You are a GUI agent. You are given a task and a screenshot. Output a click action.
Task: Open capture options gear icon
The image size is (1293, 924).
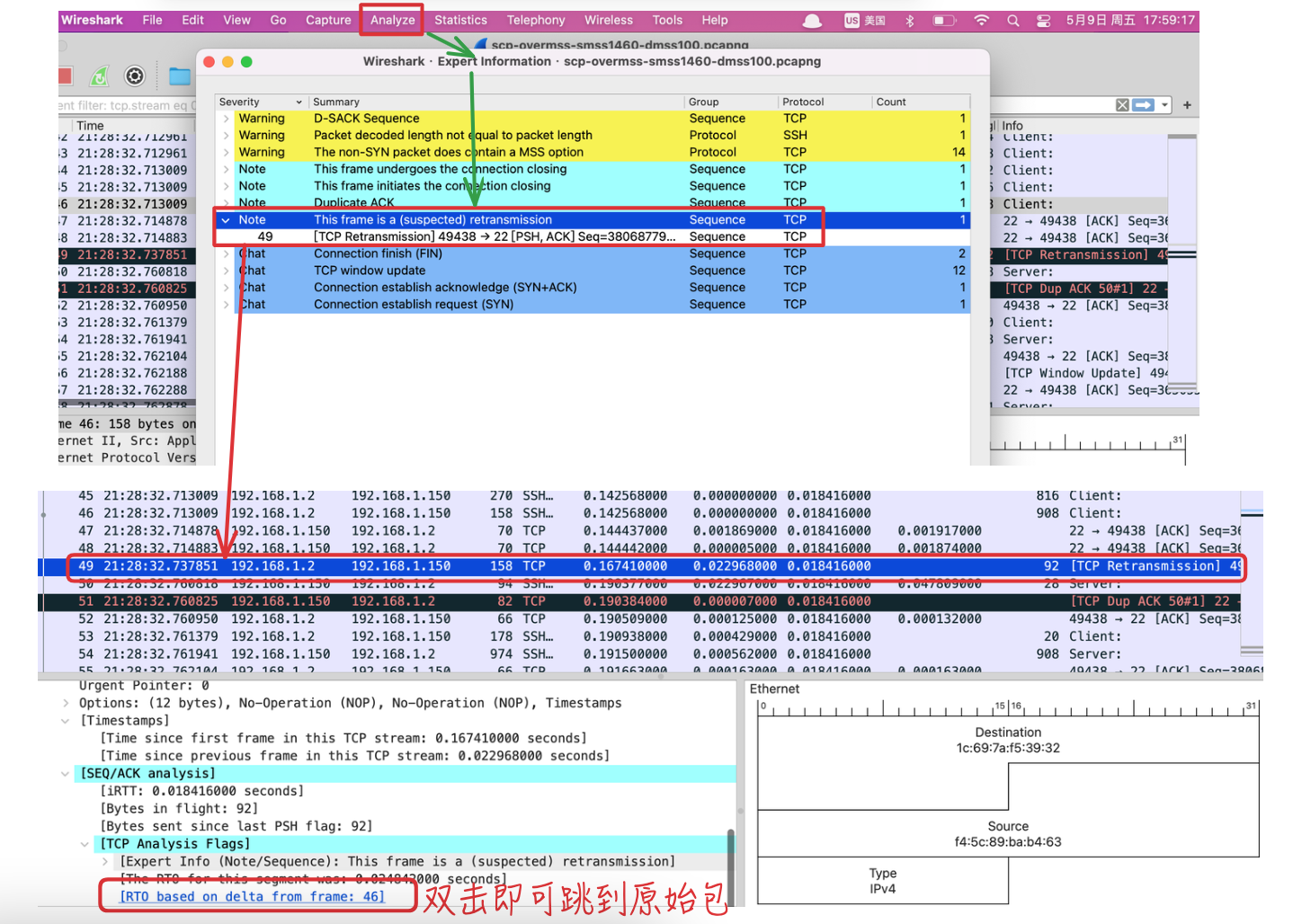135,76
